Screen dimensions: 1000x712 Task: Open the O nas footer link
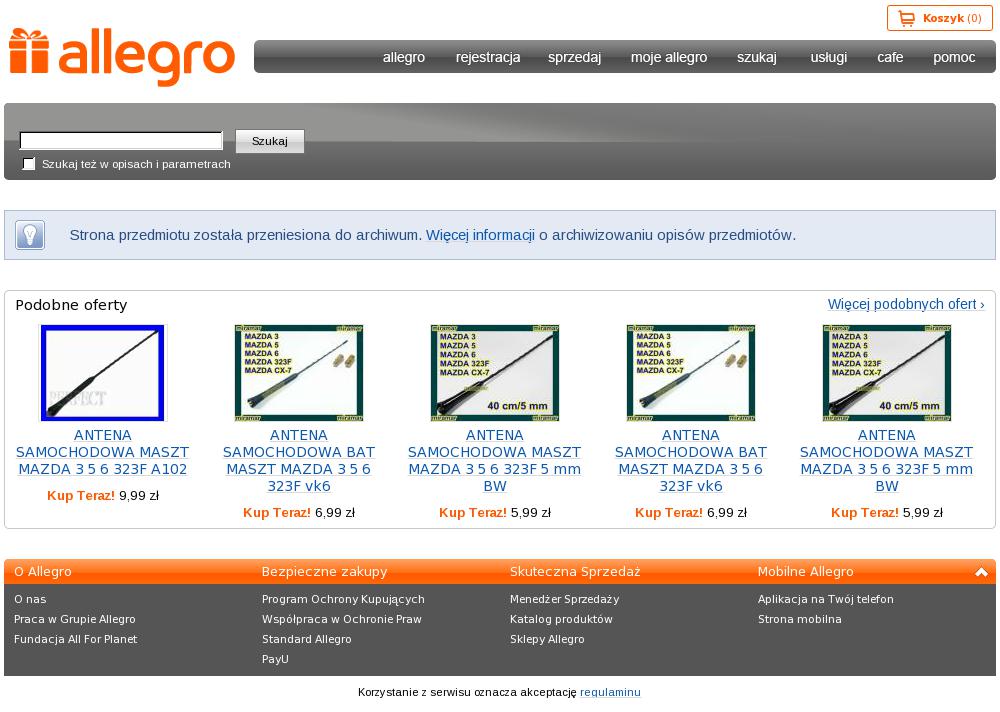coord(30,599)
